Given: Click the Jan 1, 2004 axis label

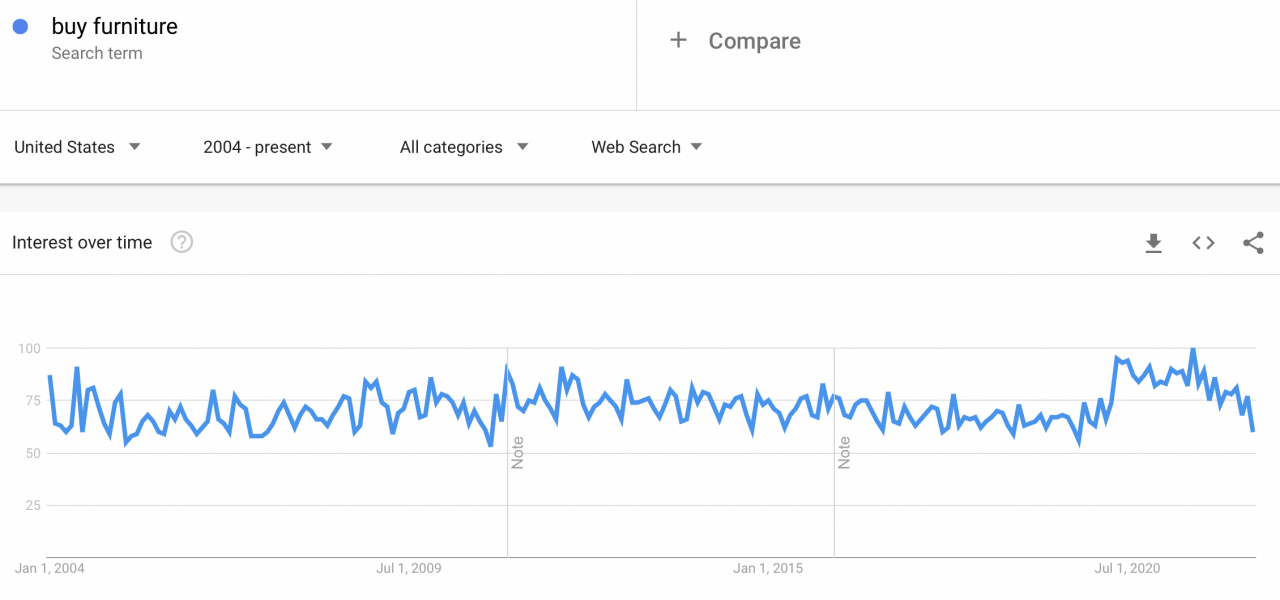Looking at the screenshot, I should (x=50, y=569).
